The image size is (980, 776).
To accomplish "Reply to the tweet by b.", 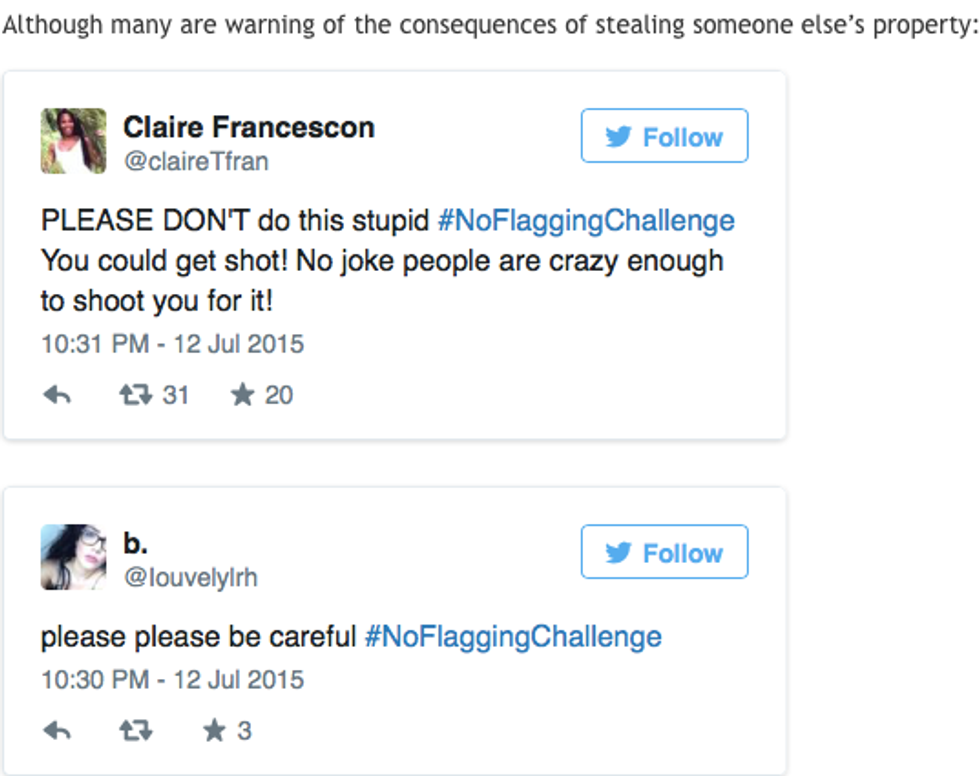I will click(57, 731).
